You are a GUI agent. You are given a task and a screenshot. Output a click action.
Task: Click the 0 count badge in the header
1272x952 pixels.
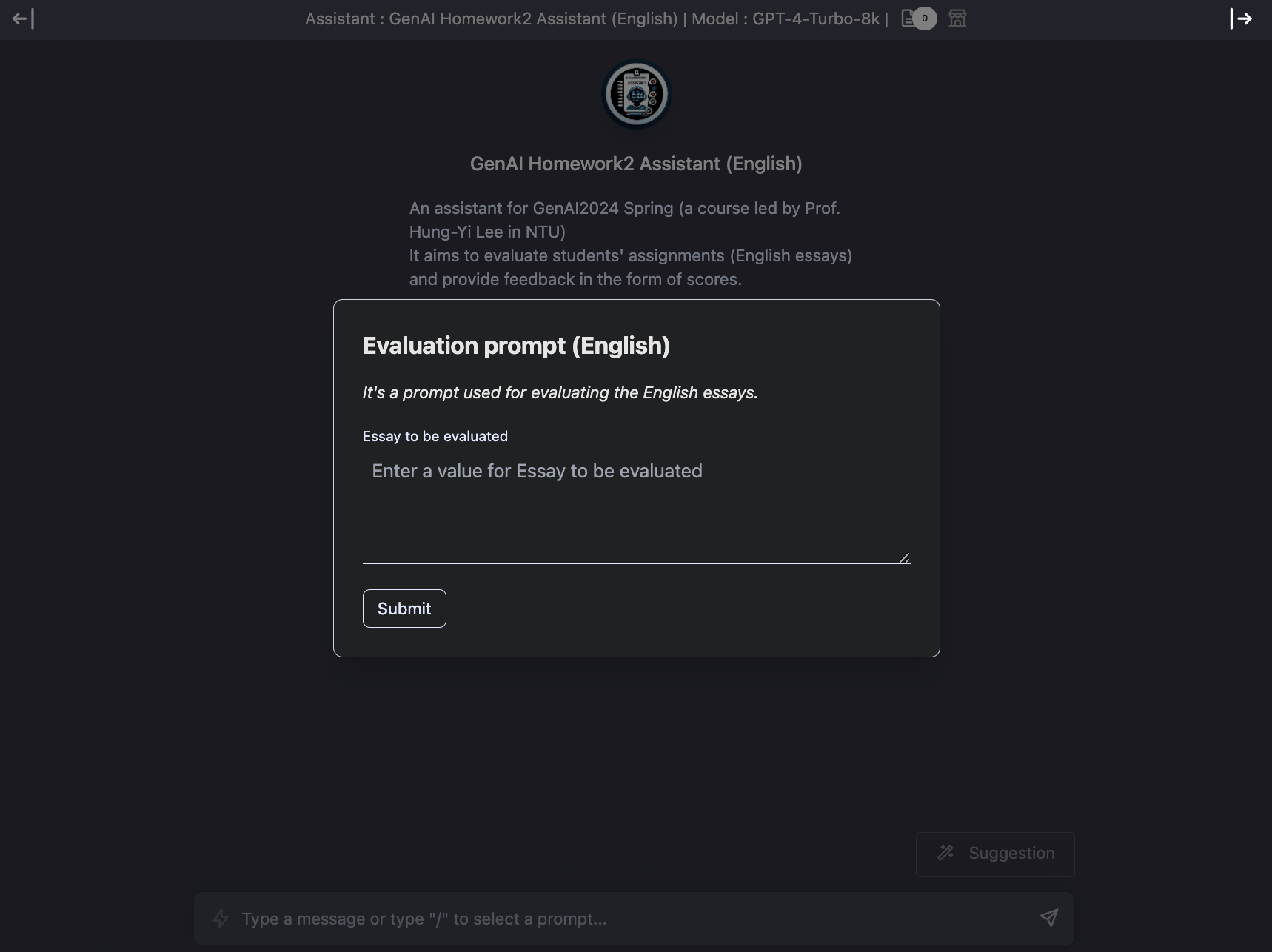pos(924,19)
